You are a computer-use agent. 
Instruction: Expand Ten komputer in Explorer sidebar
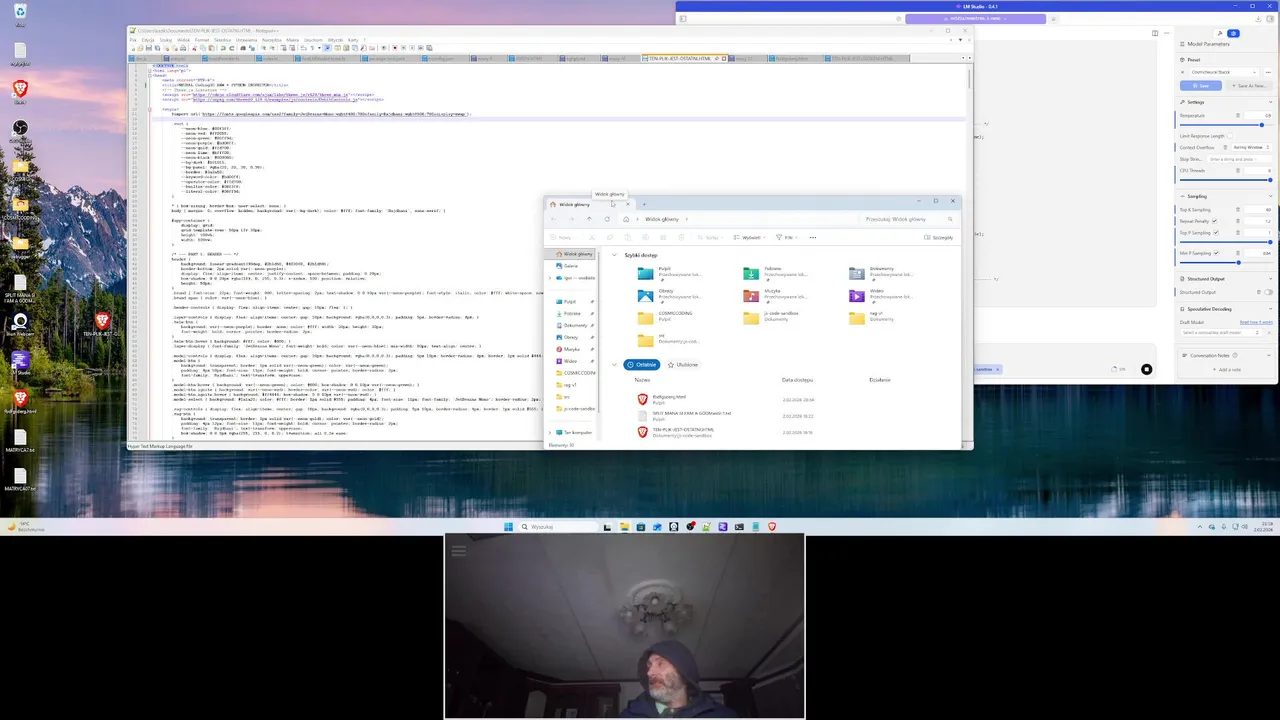551,433
